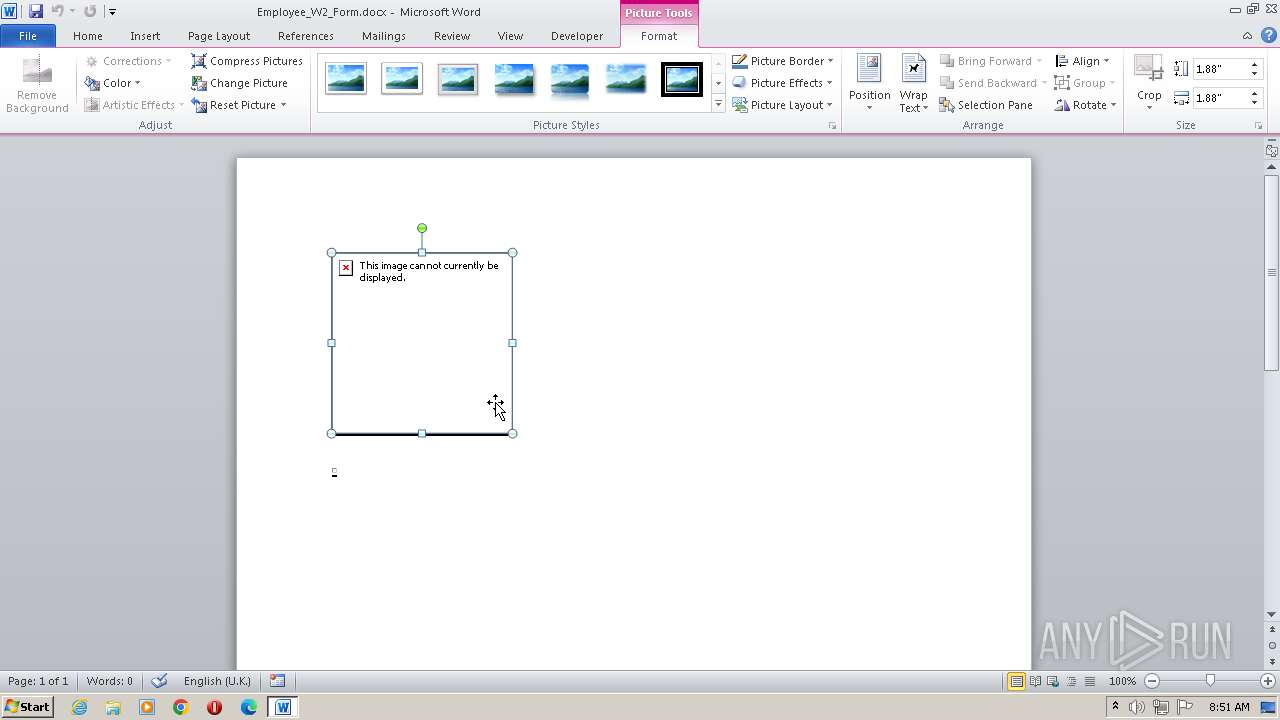The image size is (1280, 720).
Task: Click the zoom in plus button
Action: click(1267, 681)
